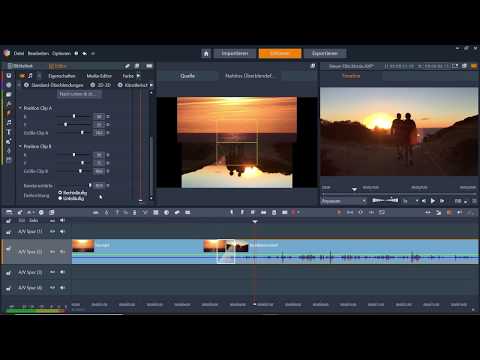Click the undo arrow in the menu bar
This screenshot has height=360, width=480.
pos(85,53)
